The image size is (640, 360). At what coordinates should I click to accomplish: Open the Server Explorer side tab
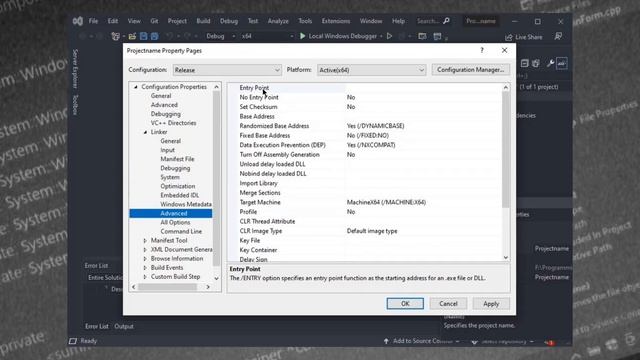pos(75,69)
